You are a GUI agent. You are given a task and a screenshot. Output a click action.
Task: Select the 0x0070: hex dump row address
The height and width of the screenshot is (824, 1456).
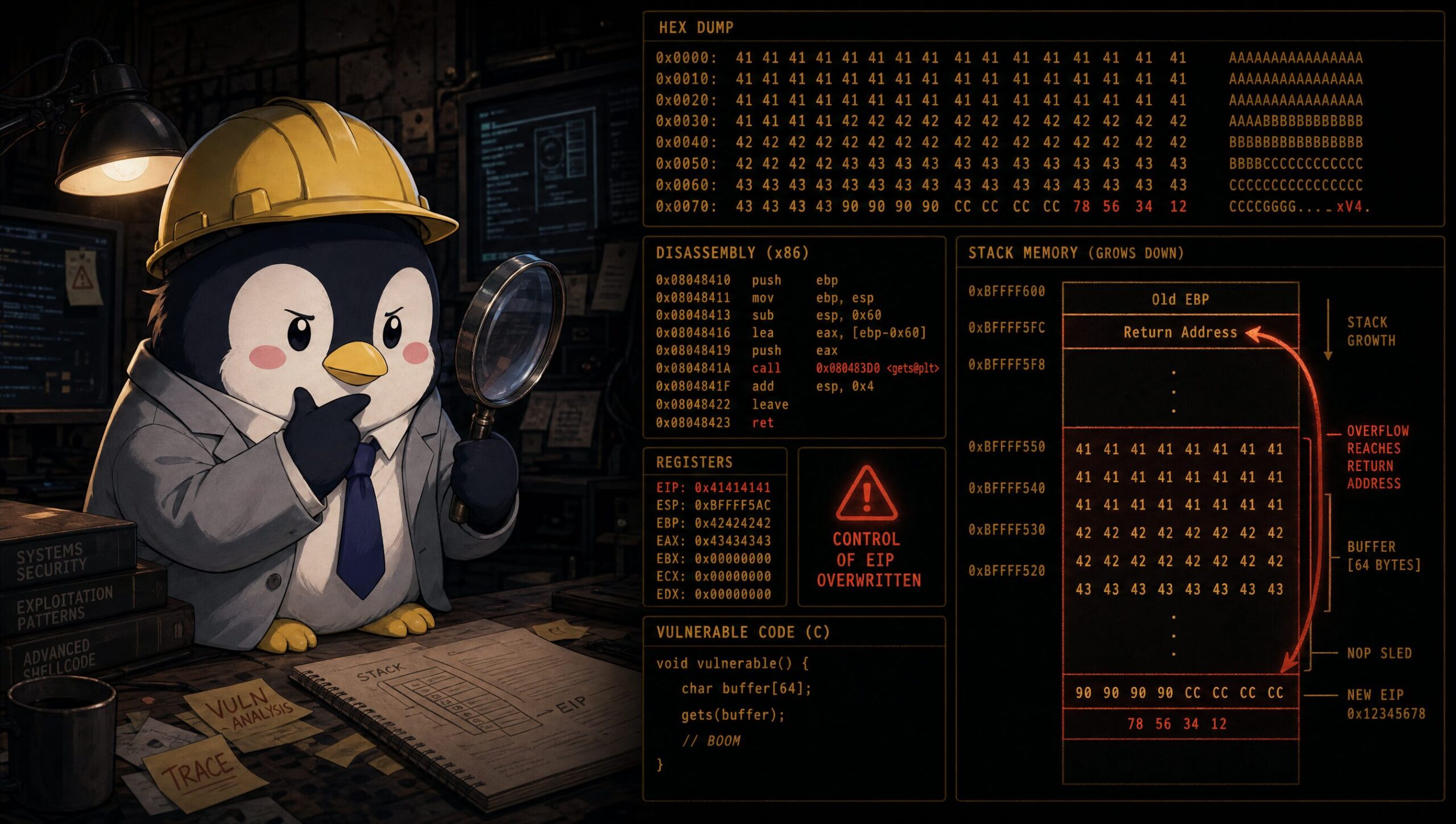point(686,206)
